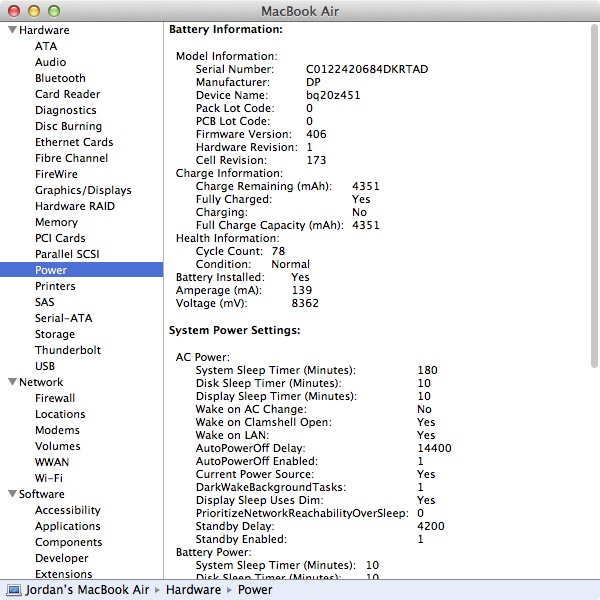Select Ethernet Cards entry

point(74,142)
